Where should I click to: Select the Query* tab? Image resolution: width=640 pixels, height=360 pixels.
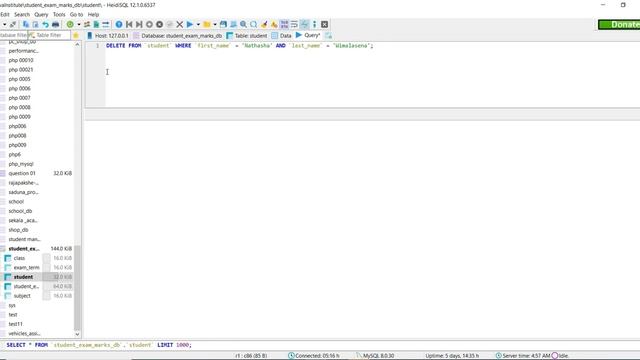pos(308,36)
